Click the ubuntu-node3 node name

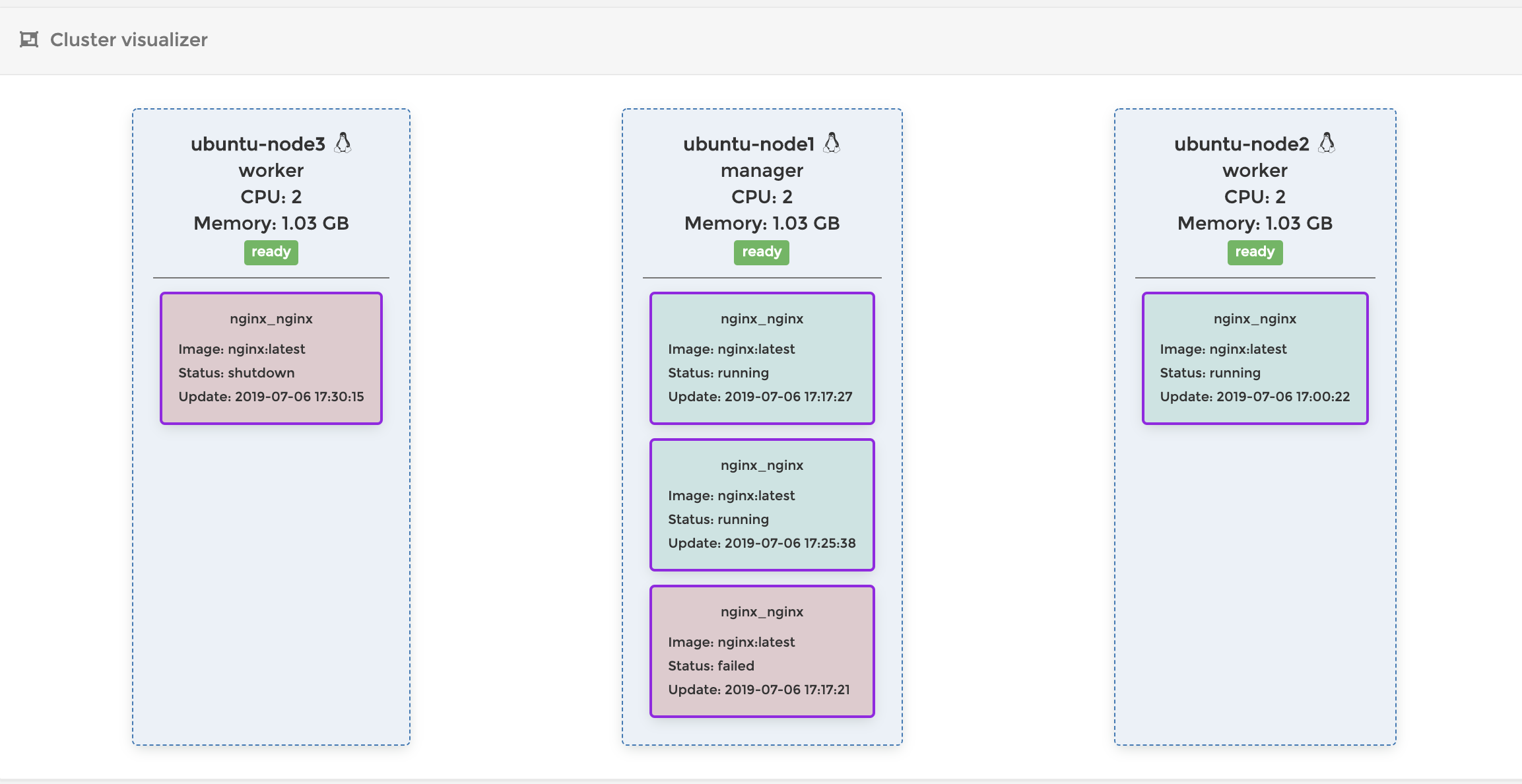[258, 144]
